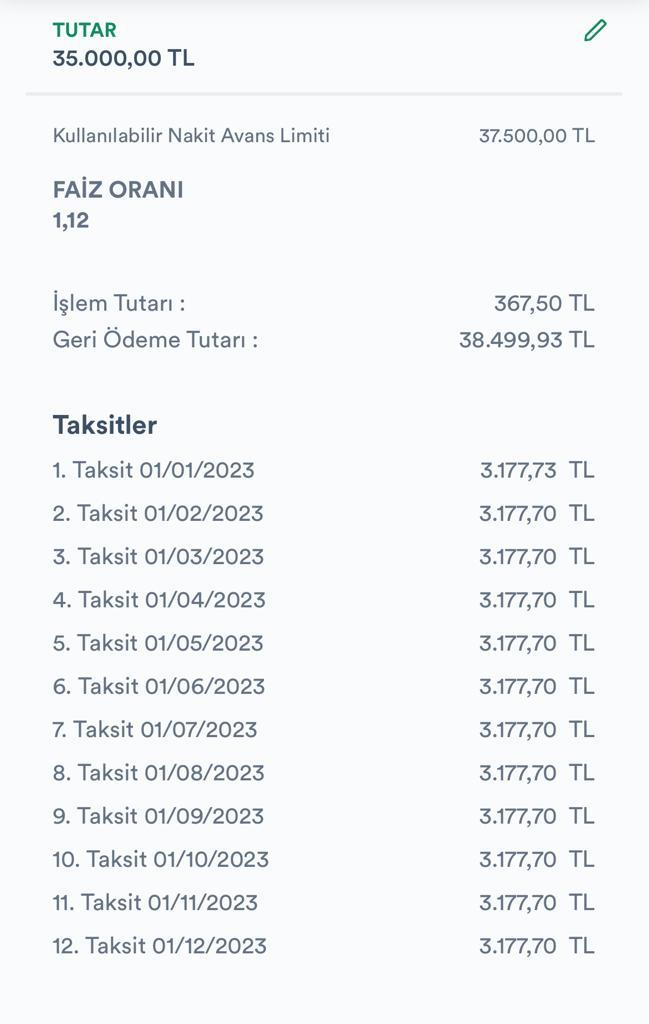Select the 12. Taksit 01/12/2023 row

[x=324, y=946]
